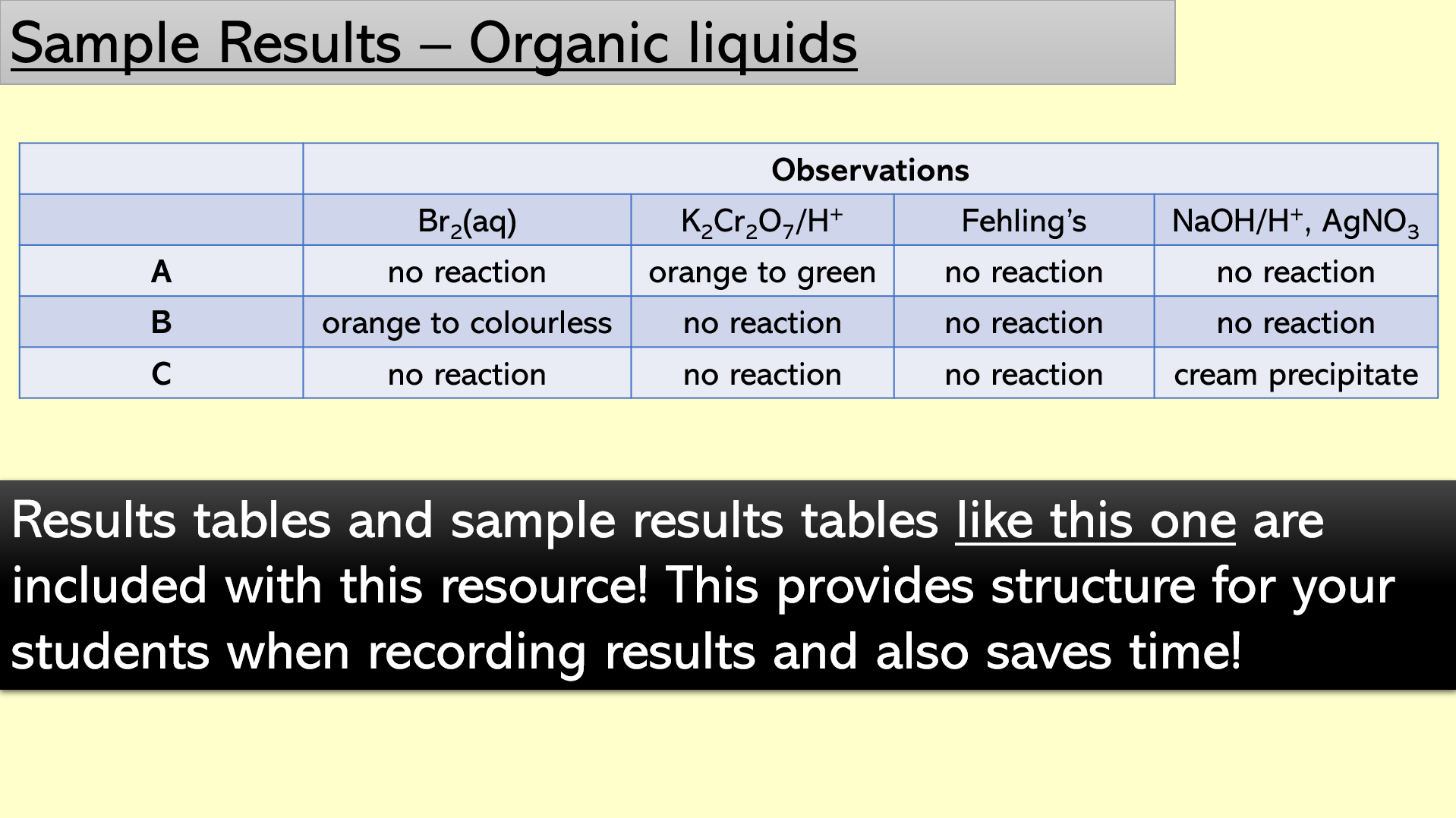Screen dimensions: 1456x818
Task: Click the Observations header cell
Action: click(x=870, y=169)
